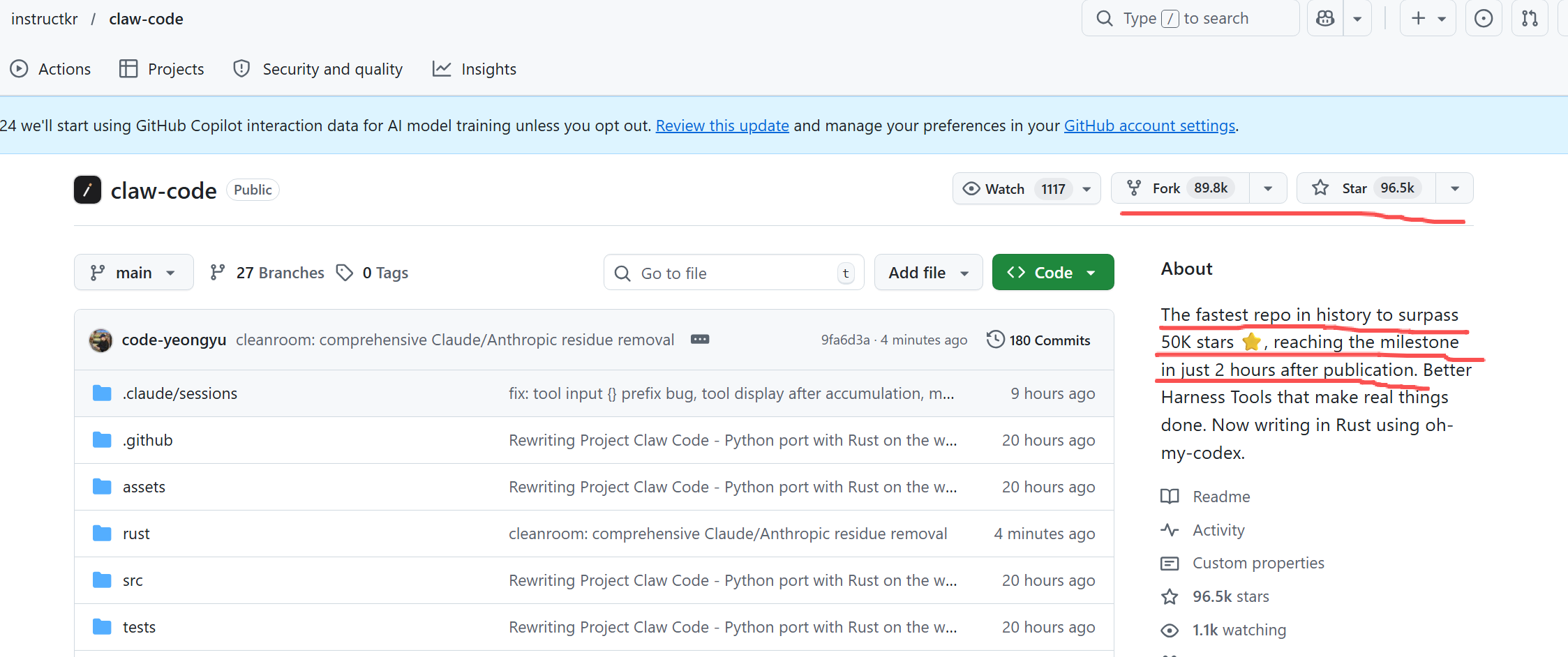Open the Copilot icon in header

(x=1324, y=19)
